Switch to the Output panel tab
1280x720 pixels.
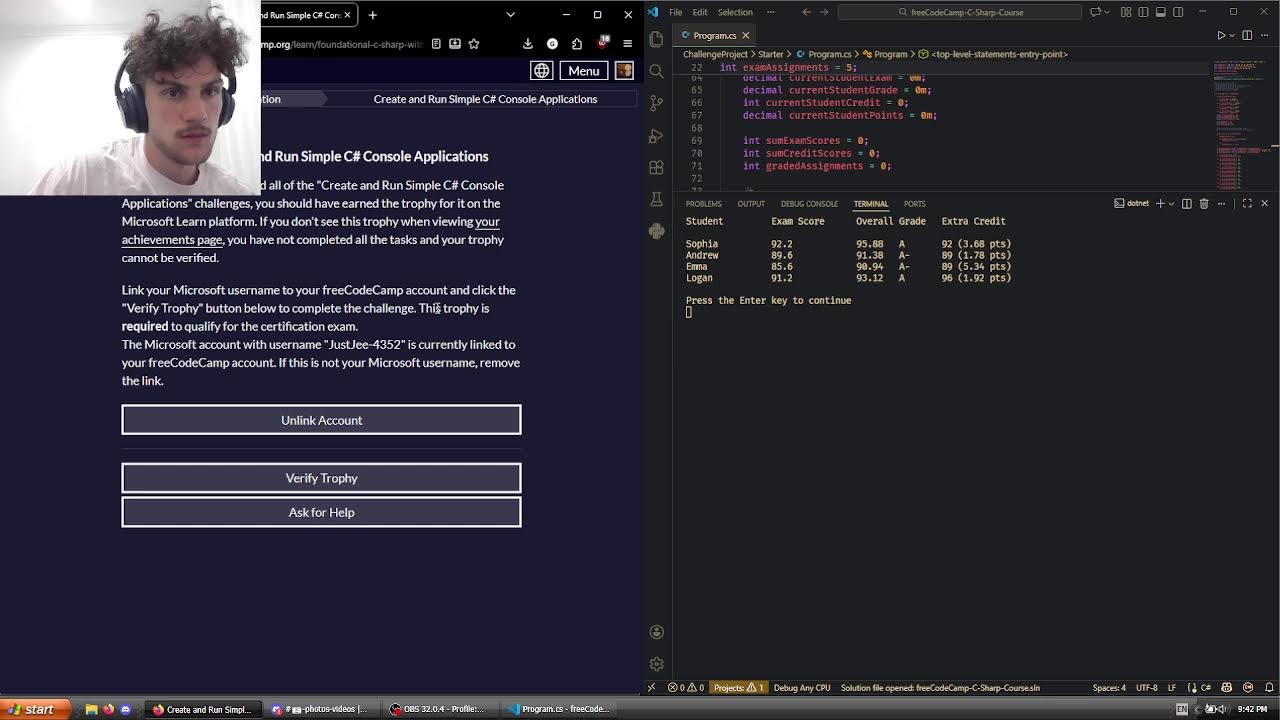click(x=751, y=204)
